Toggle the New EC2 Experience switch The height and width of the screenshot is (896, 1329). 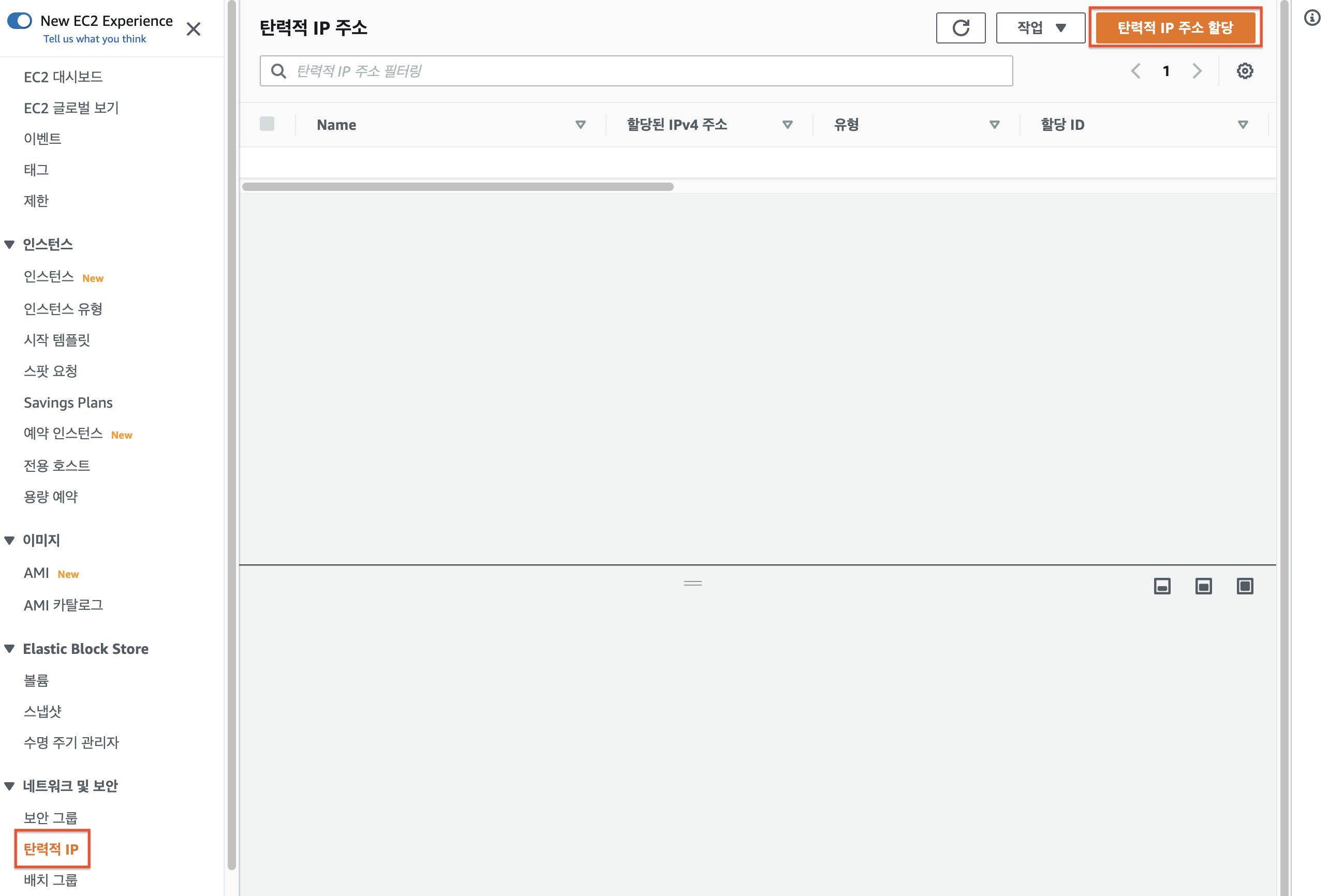coord(20,21)
